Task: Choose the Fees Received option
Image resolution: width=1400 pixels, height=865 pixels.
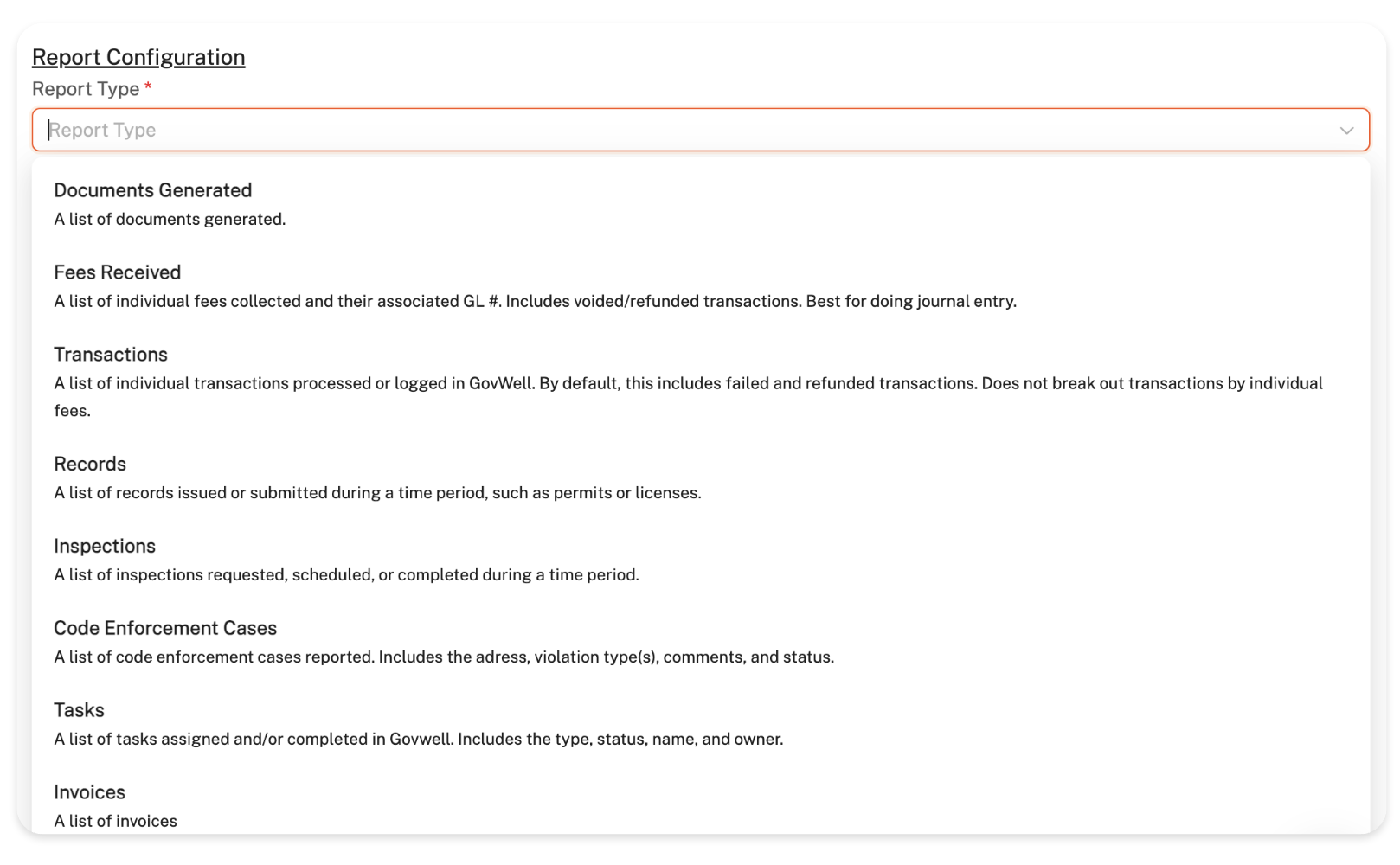Action: pos(117,272)
